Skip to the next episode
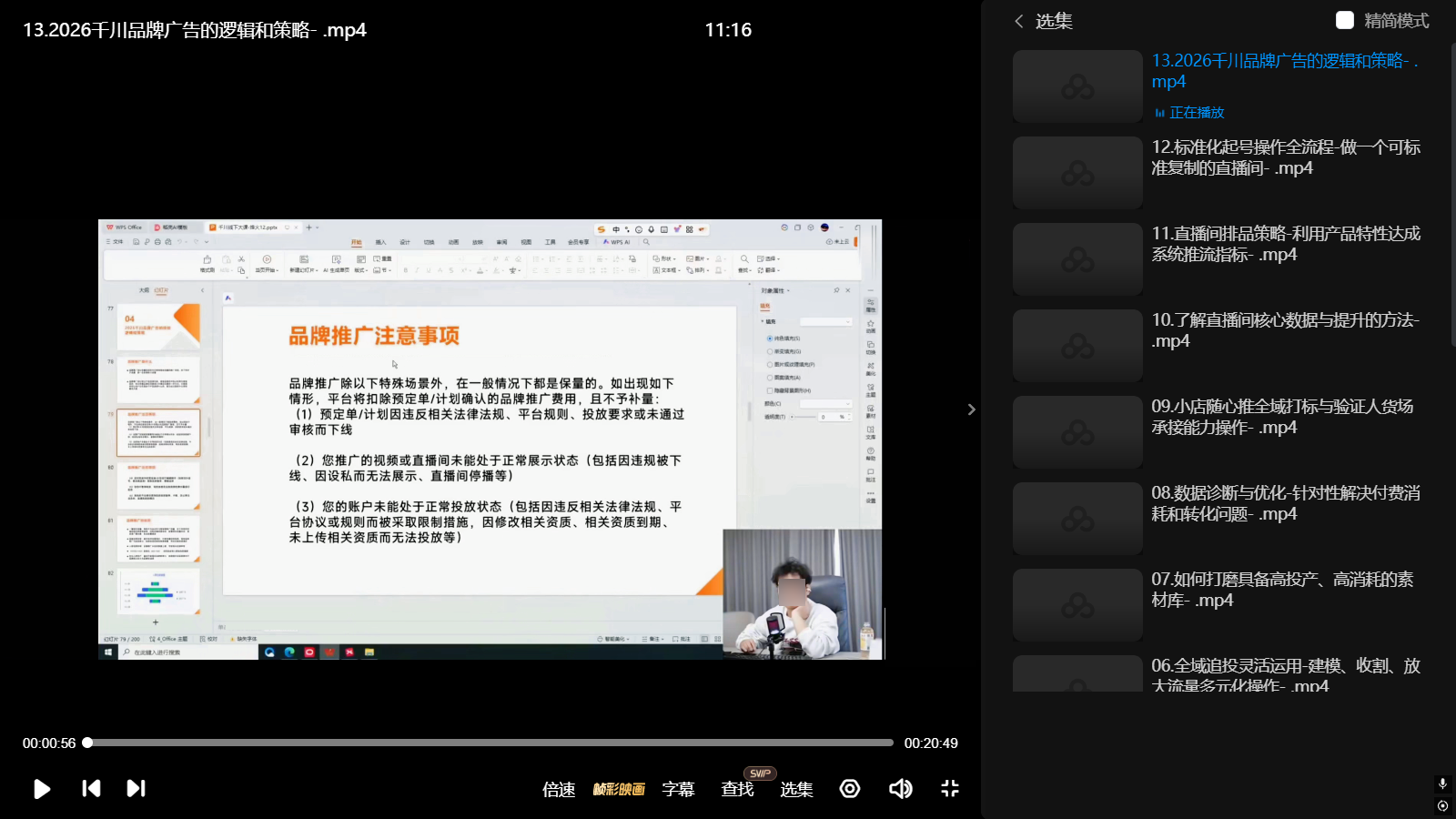The height and width of the screenshot is (819, 1456). point(136,788)
